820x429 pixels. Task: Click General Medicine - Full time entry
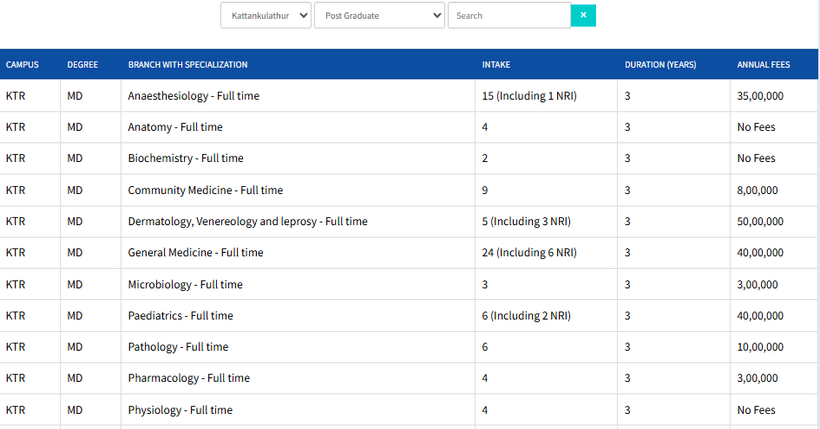[x=195, y=253]
